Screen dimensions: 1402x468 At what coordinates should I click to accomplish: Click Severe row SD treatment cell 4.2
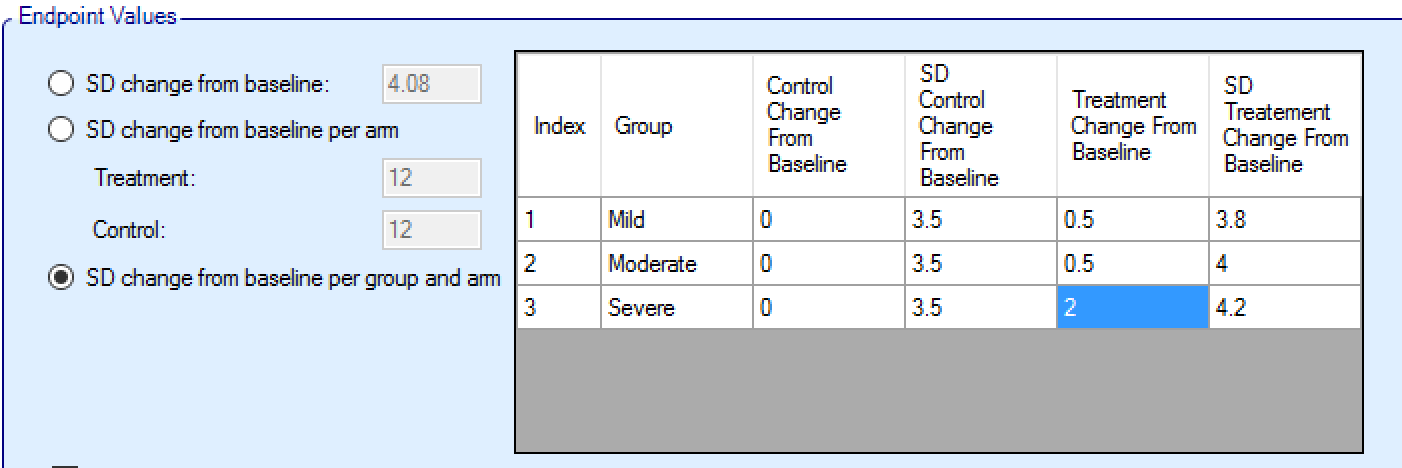[x=1285, y=308]
